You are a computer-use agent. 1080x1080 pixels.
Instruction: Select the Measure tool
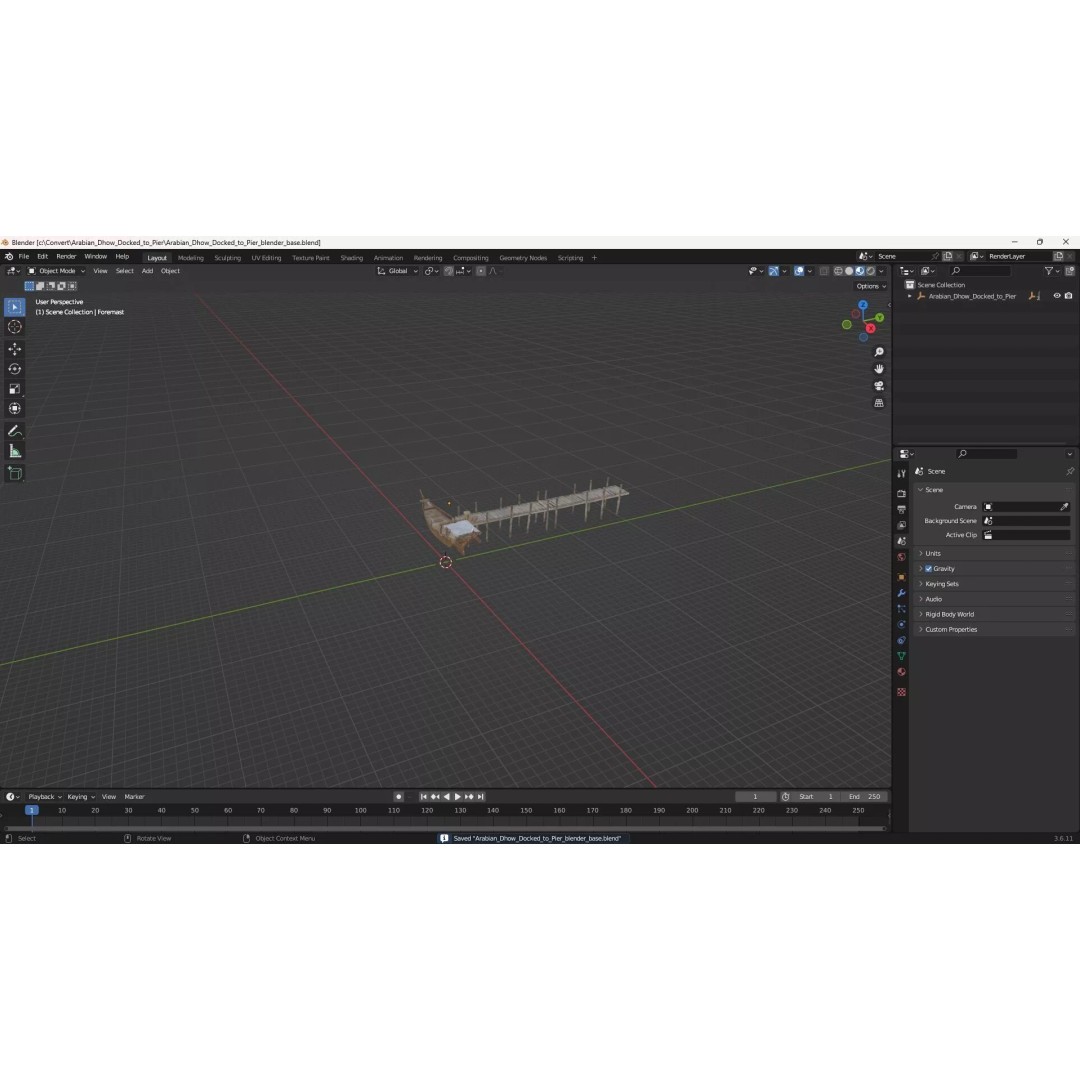[x=14, y=451]
